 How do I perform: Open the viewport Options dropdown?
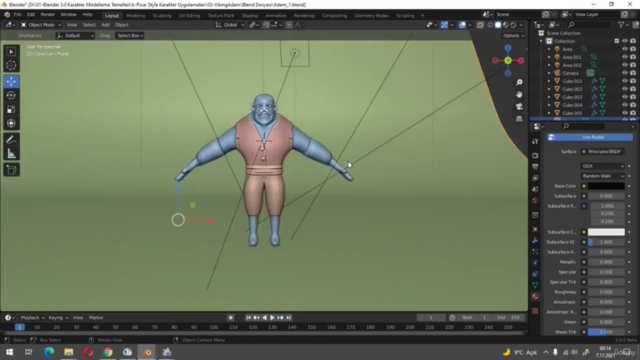[513, 36]
